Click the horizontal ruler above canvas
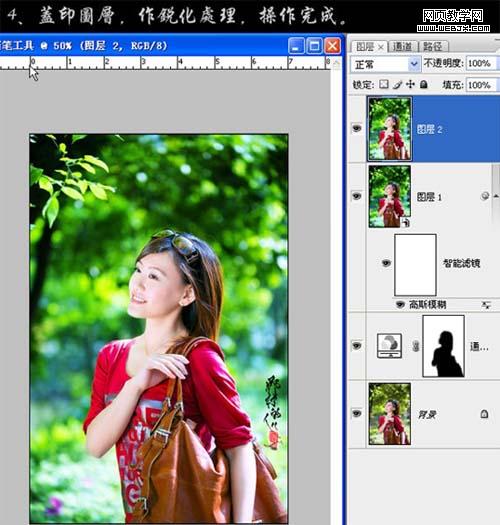This screenshot has width=500, height=525. coord(165,63)
